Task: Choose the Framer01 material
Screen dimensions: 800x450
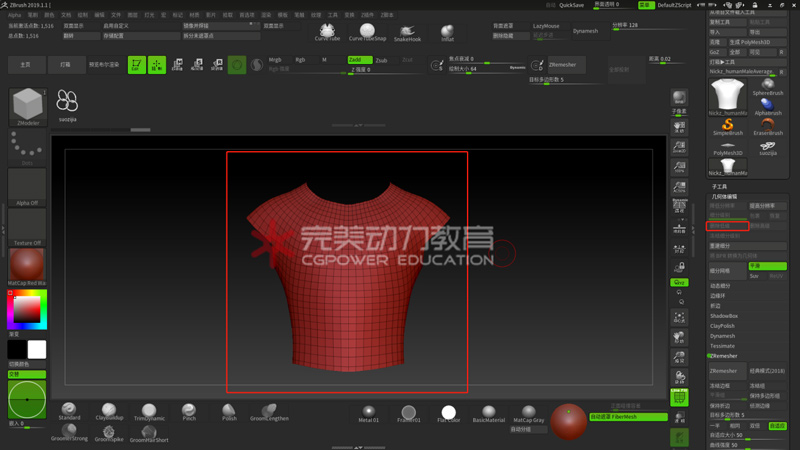Action: click(409, 413)
